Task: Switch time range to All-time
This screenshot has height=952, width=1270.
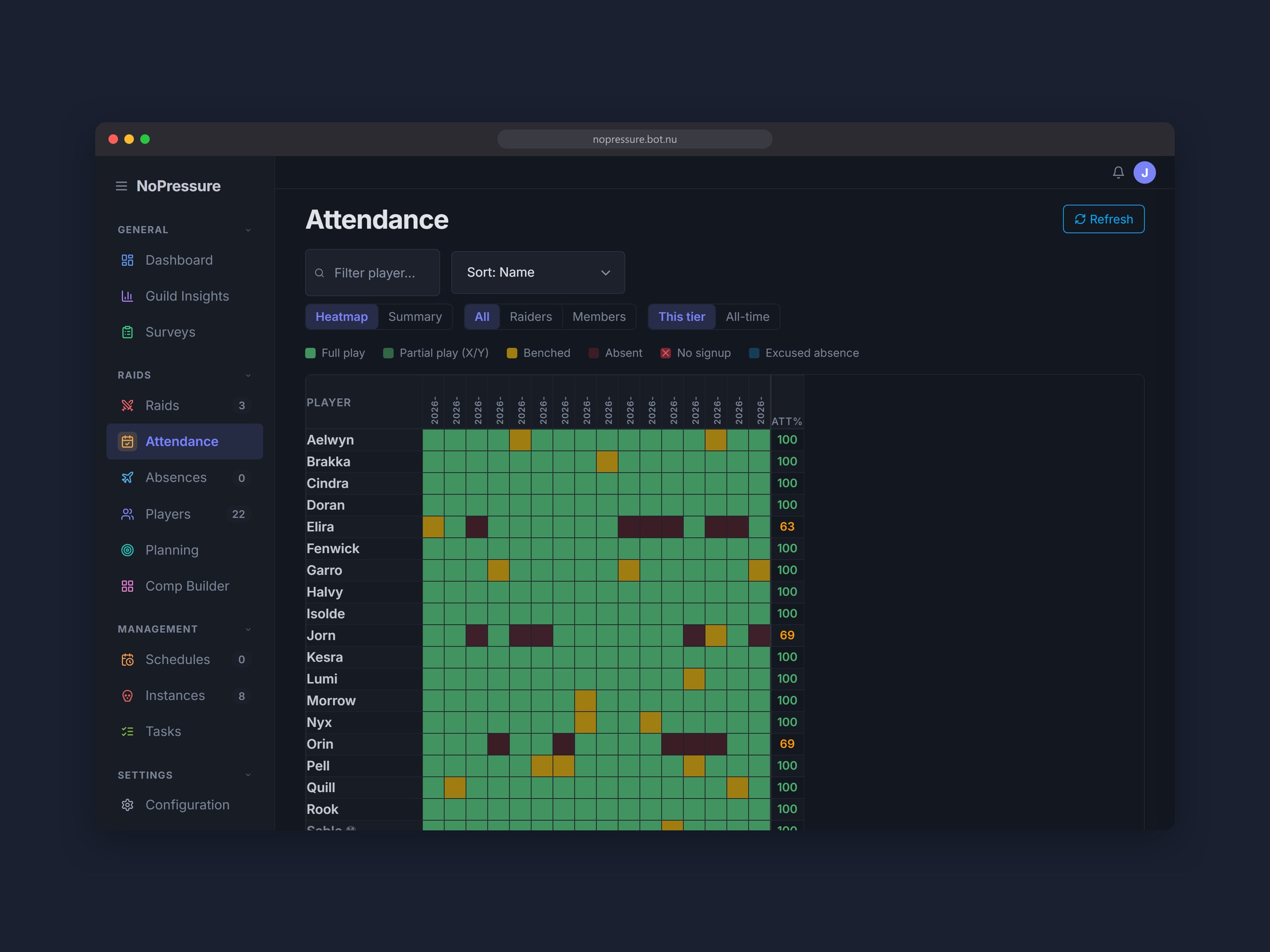Action: pyautogui.click(x=747, y=317)
